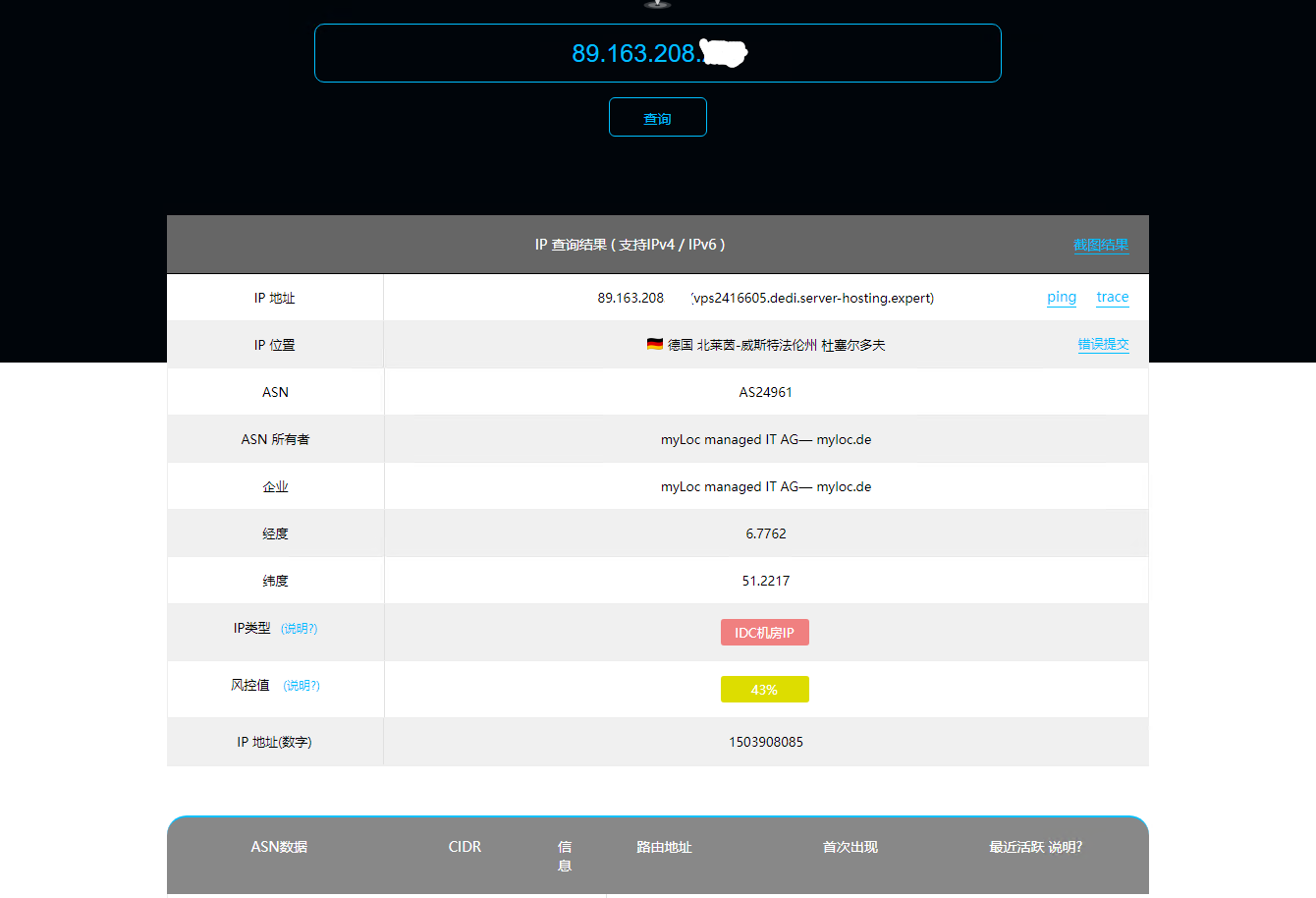1316x898 pixels.
Task: Open the 说明 help link beside IP类型
Action: pos(300,629)
